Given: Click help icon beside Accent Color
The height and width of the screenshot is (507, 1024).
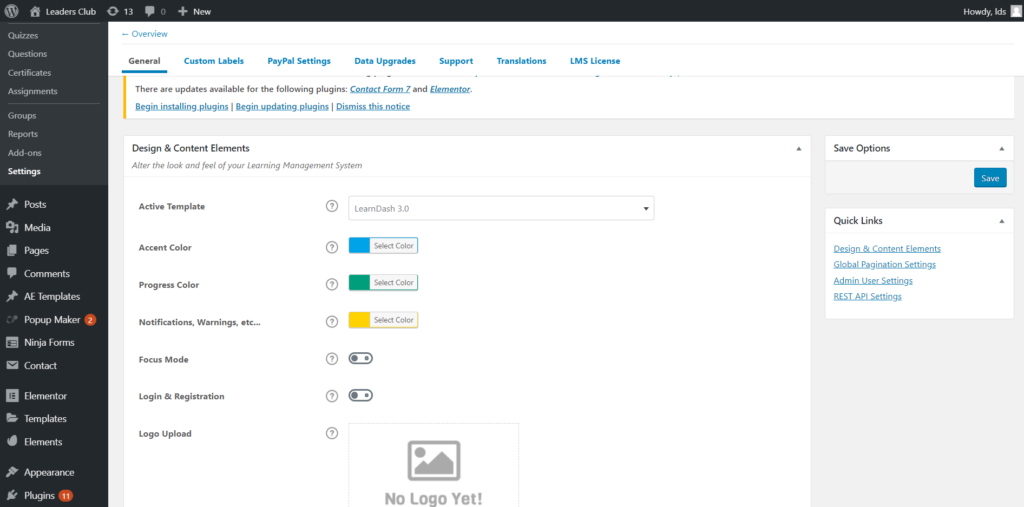Looking at the screenshot, I should click(332, 247).
